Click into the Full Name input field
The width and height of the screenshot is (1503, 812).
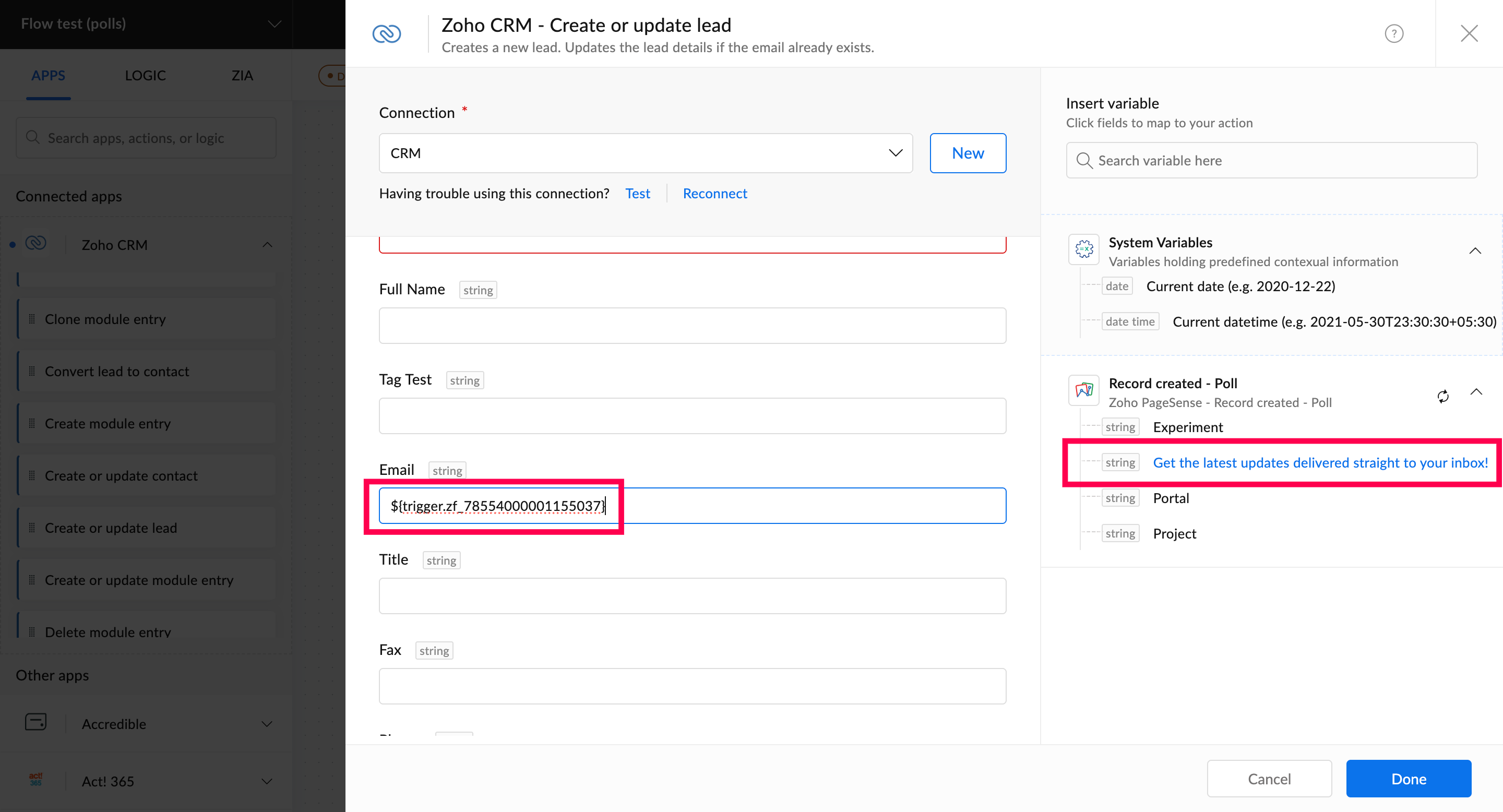pos(692,326)
